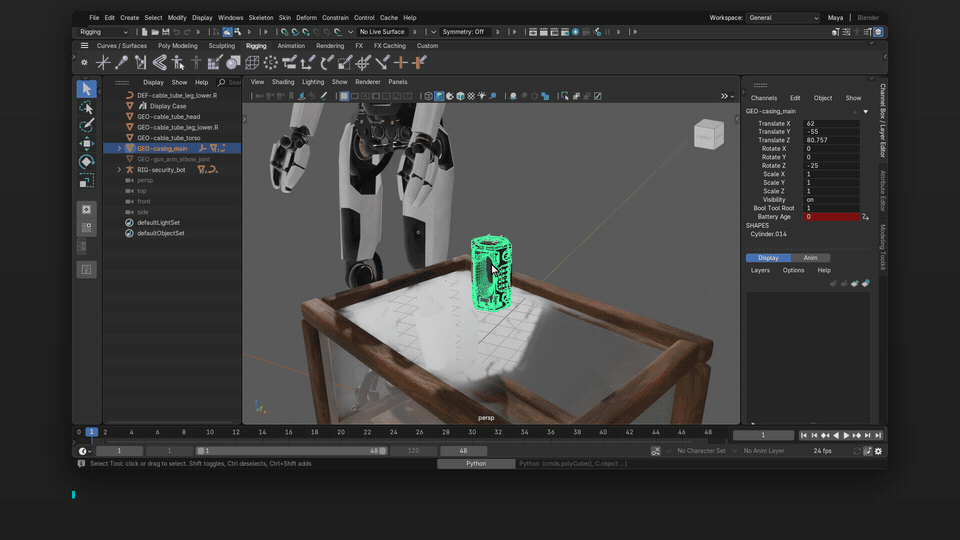This screenshot has height=540, width=960.
Task: Go to end of playback range
Action: point(879,435)
